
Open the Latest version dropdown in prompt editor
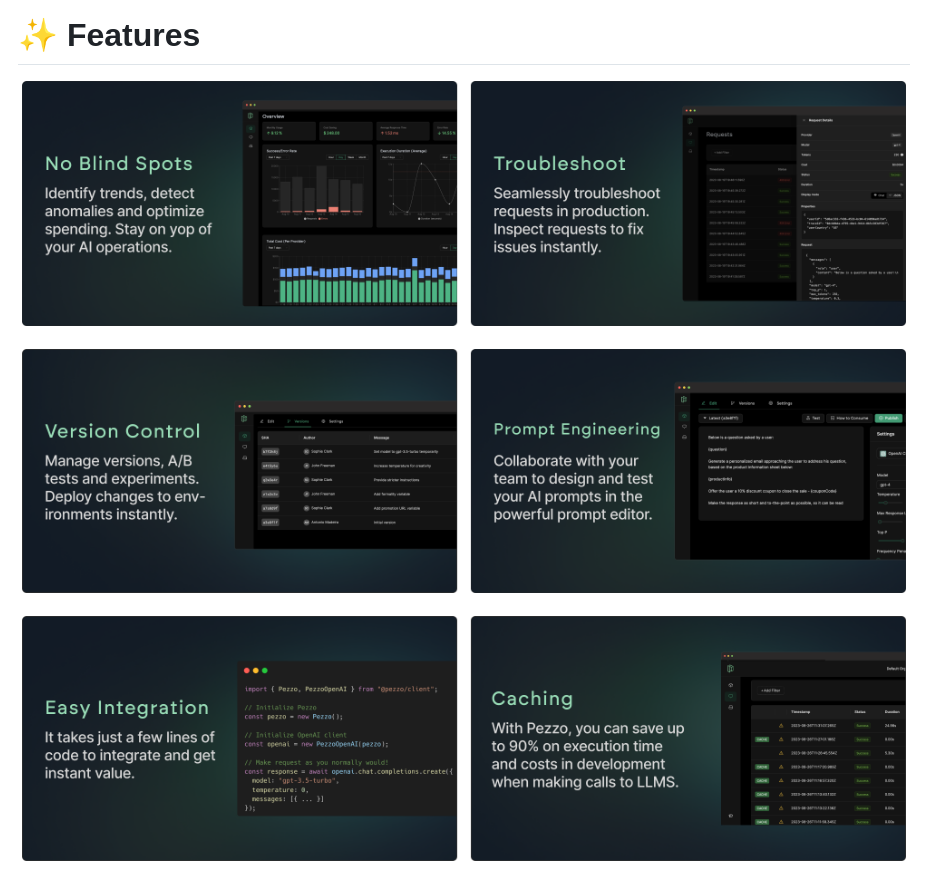721,418
